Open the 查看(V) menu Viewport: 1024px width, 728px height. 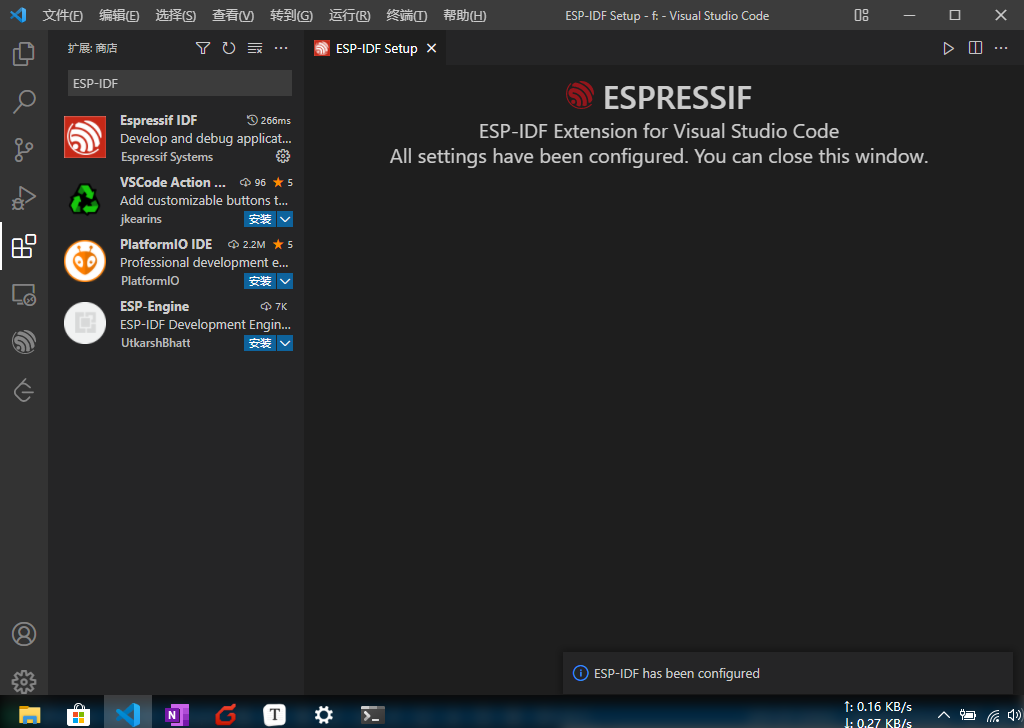coord(233,16)
